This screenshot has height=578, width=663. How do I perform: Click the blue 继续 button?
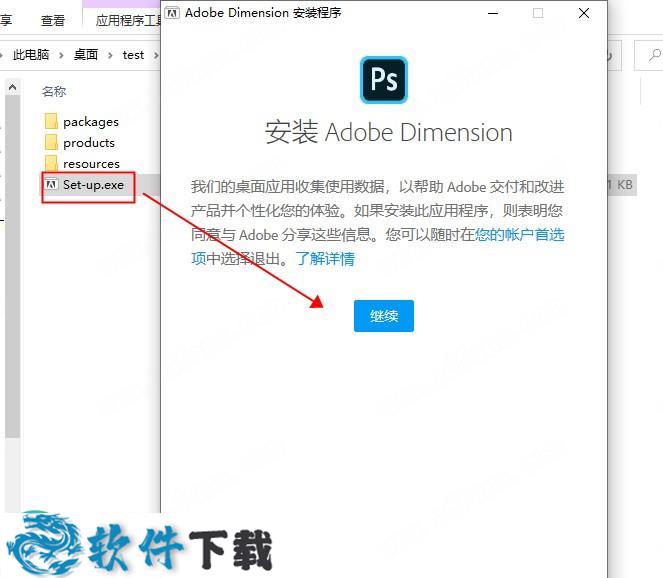384,316
